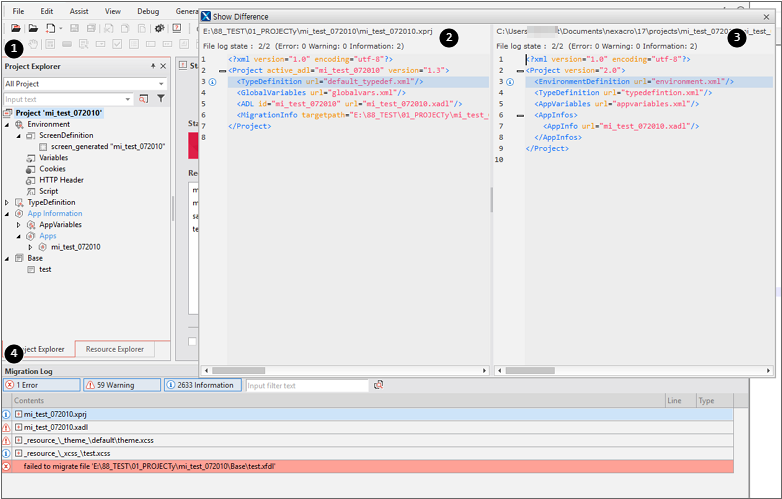
Task: Click the gear build icon in toolbar
Action: click(159, 28)
